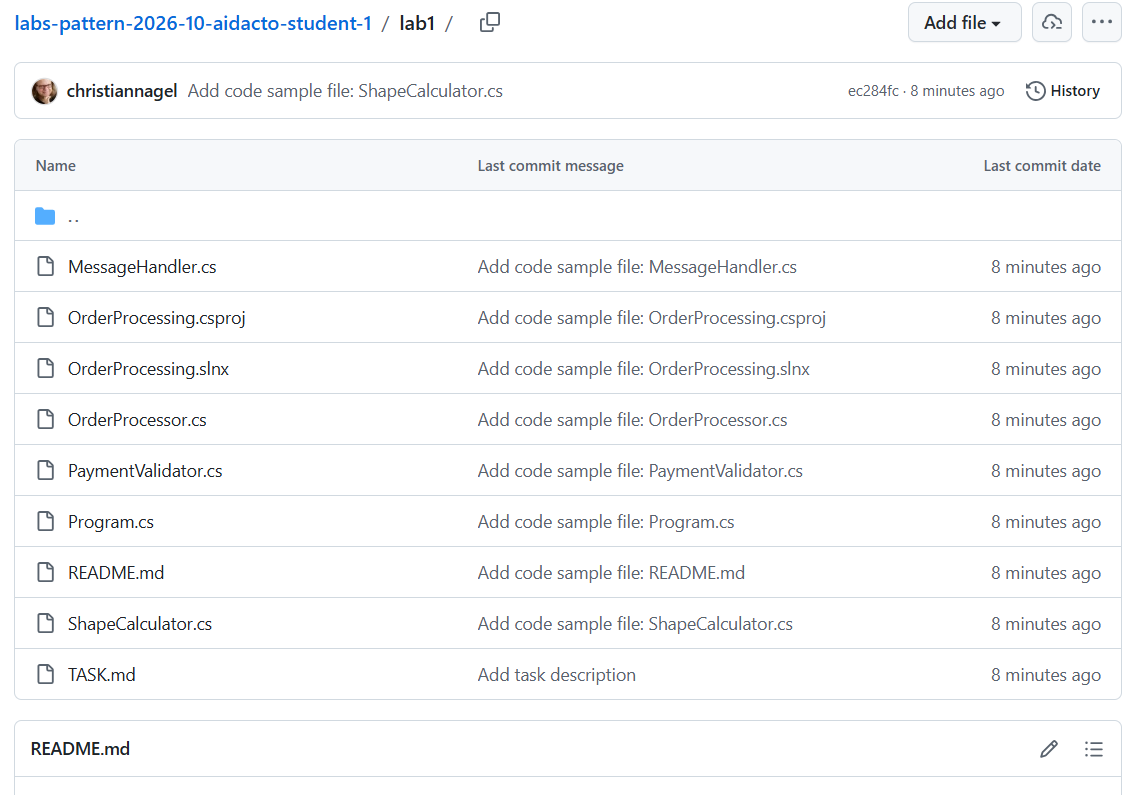Click file icon beside OrderProcessing.csproj
Screen dimensions: 1127x795
click(x=45, y=317)
